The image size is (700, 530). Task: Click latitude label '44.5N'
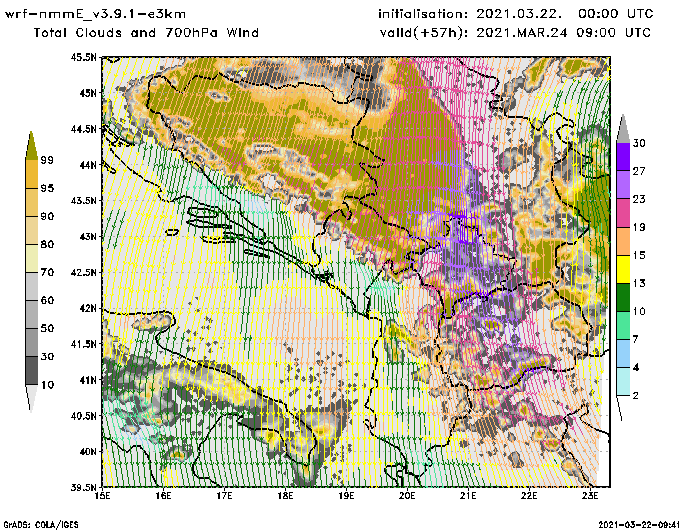point(83,129)
